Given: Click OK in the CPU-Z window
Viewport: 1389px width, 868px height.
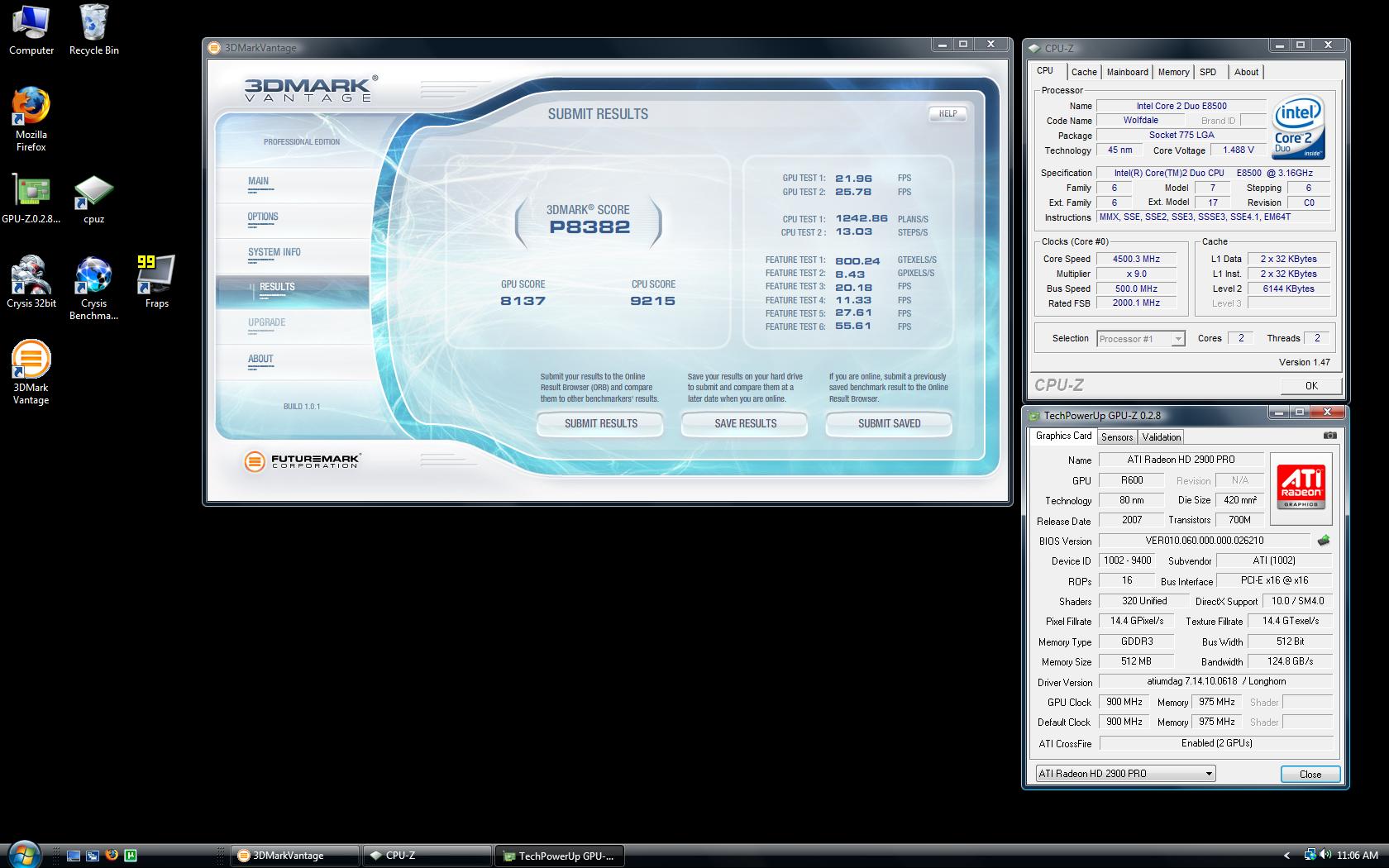Looking at the screenshot, I should tap(1311, 385).
